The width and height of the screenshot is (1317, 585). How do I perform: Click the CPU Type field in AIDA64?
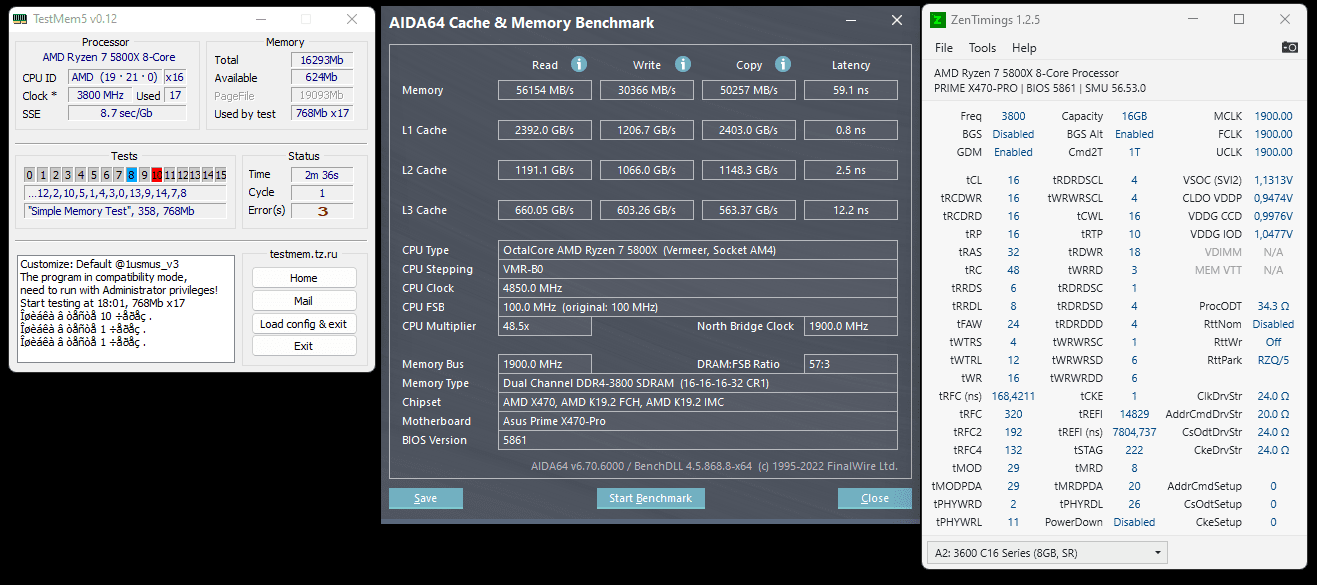pos(698,250)
